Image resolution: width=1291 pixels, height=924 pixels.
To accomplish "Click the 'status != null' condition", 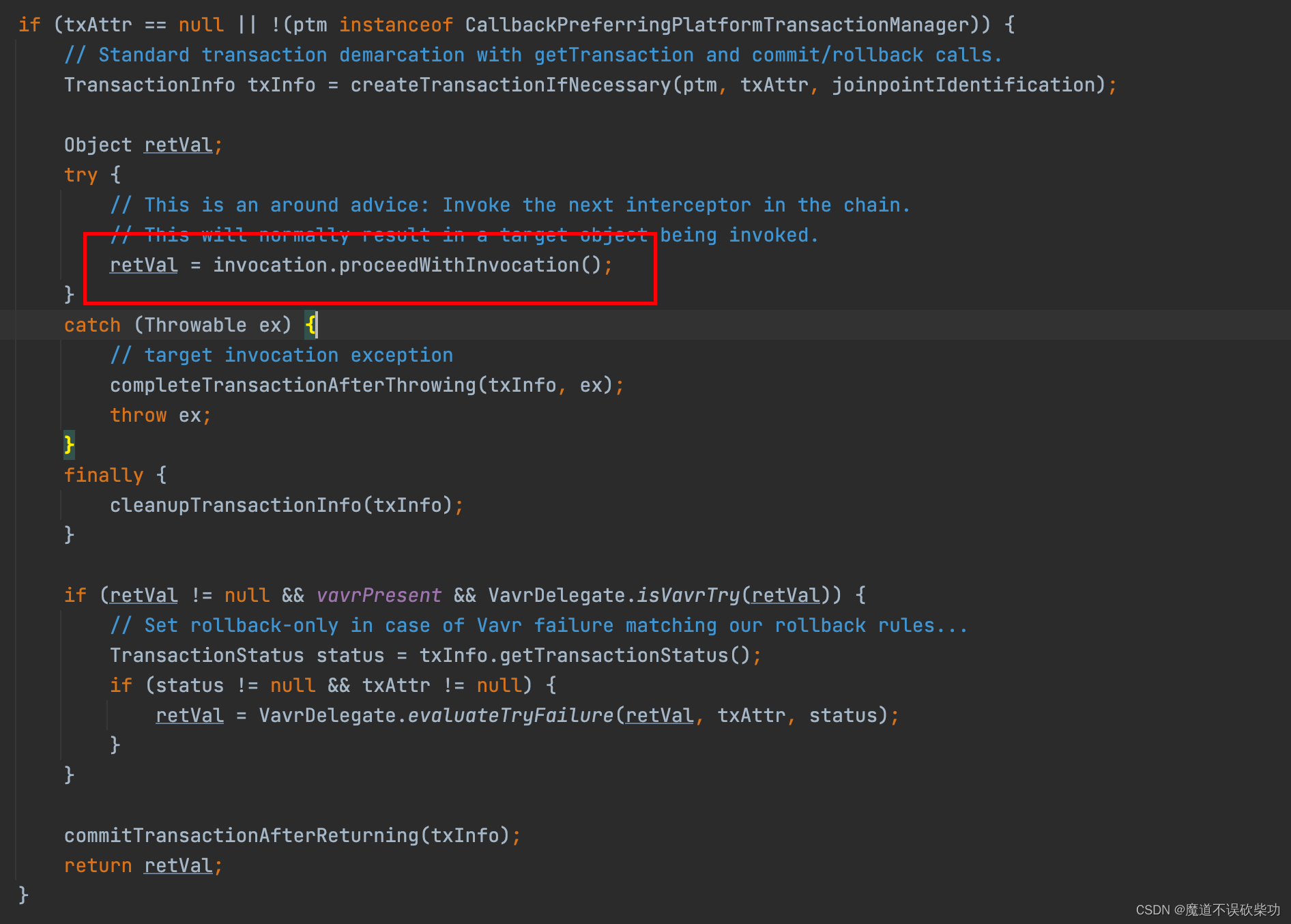I will 236,686.
